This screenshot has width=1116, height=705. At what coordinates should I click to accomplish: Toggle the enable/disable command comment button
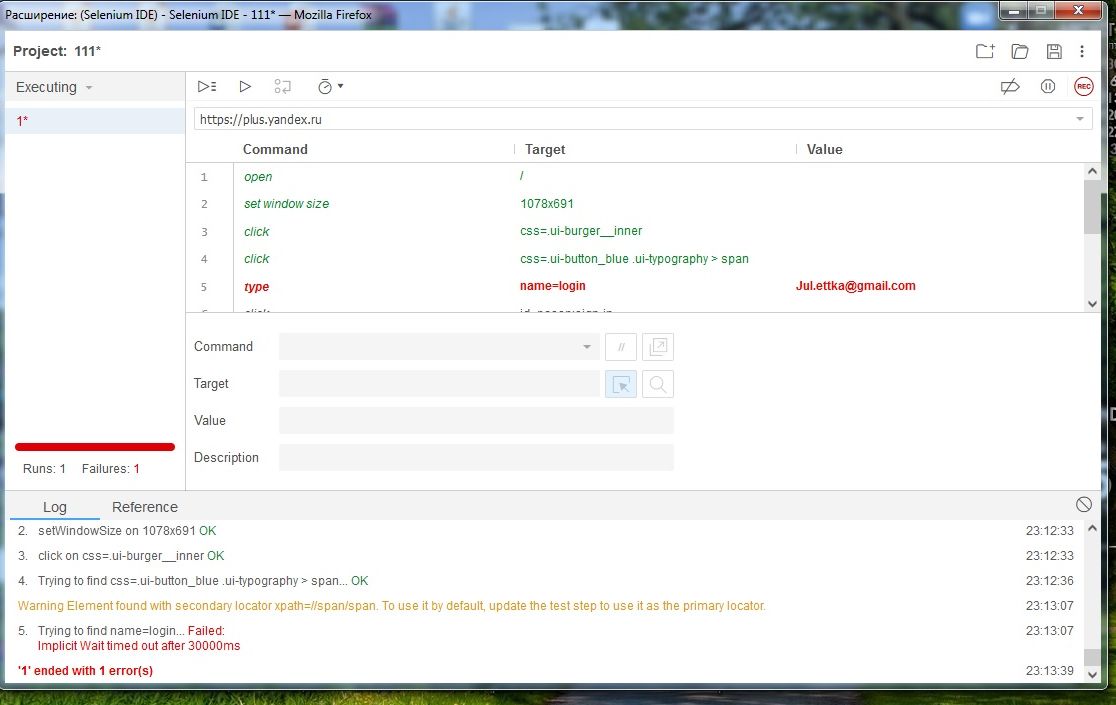pos(621,346)
